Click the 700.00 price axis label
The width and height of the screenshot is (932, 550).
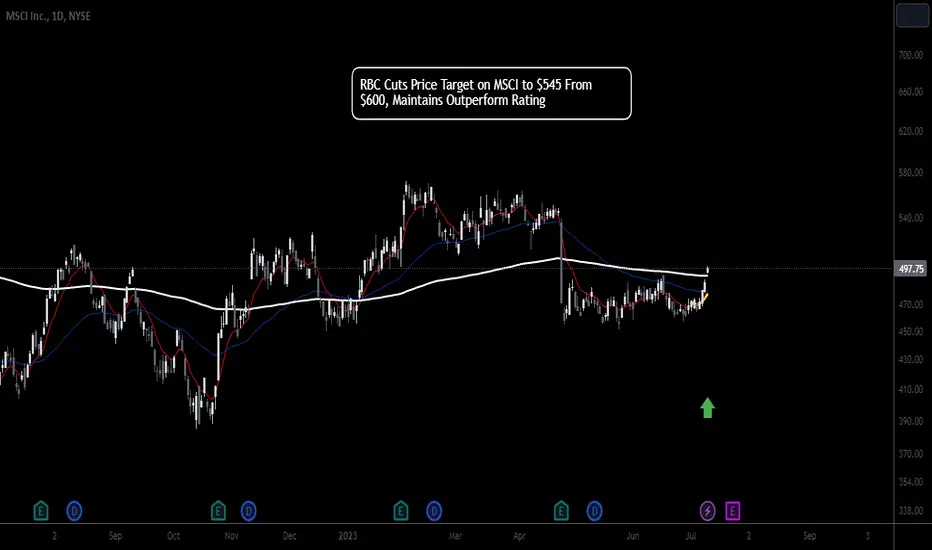click(911, 55)
